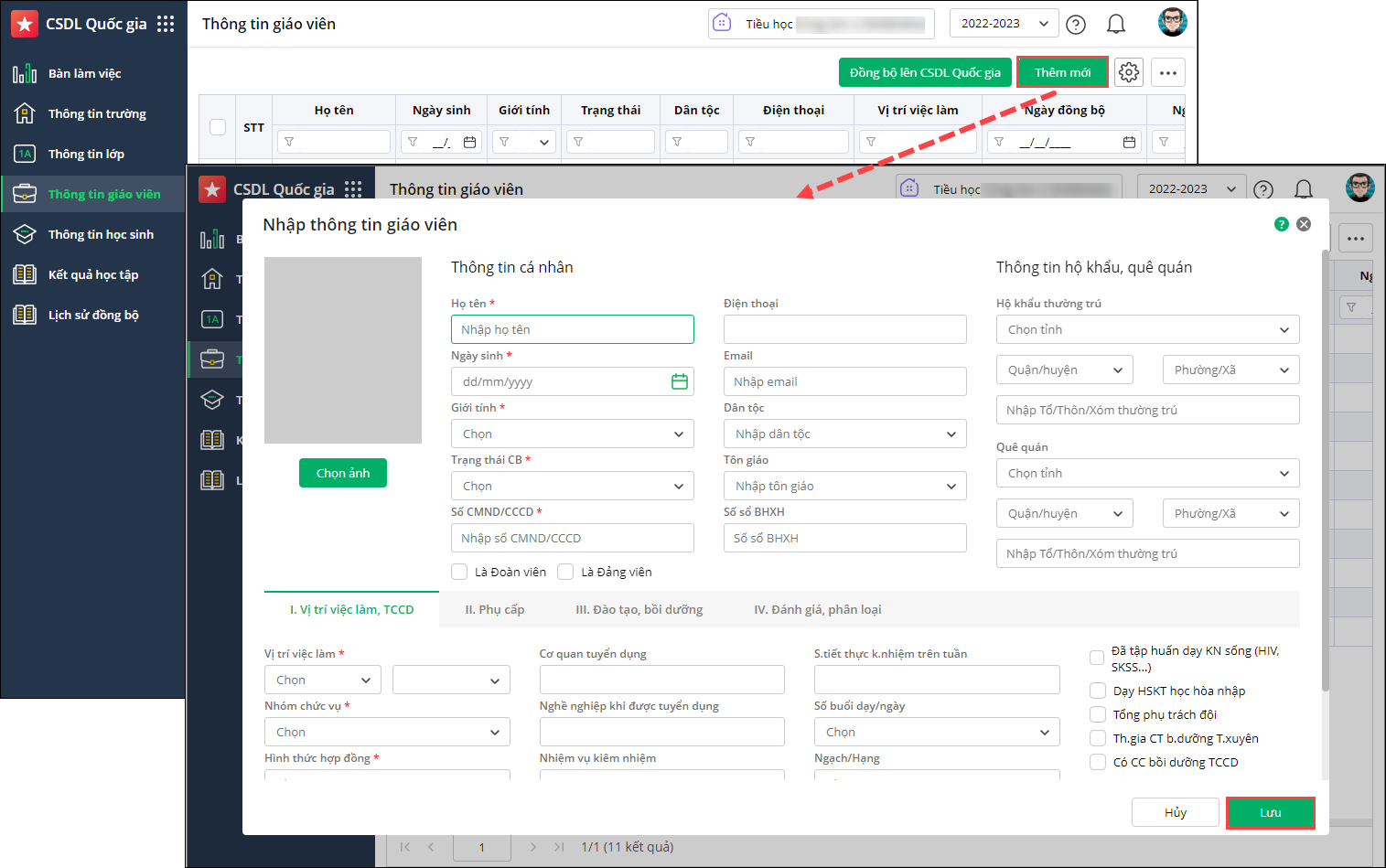This screenshot has height=868, width=1386.
Task: Click the pagination page number 1 field
Action: (x=482, y=847)
